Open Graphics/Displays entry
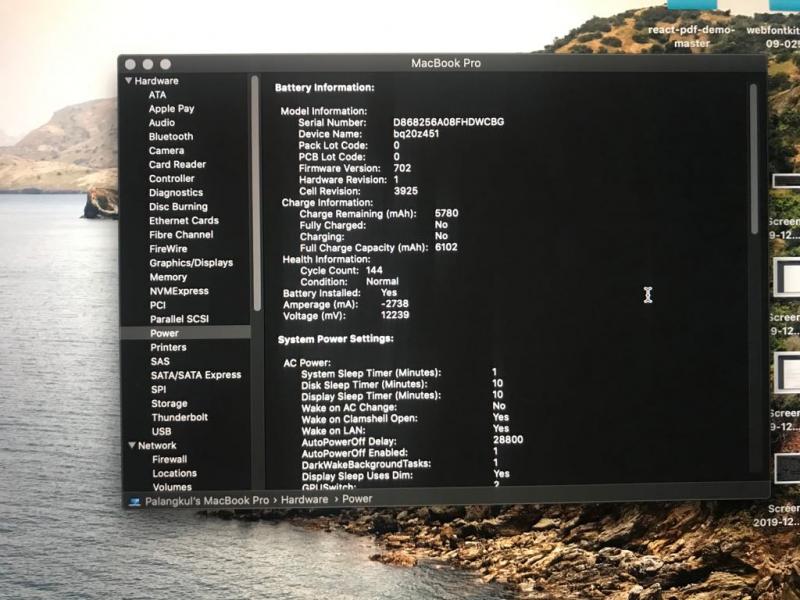 191,263
